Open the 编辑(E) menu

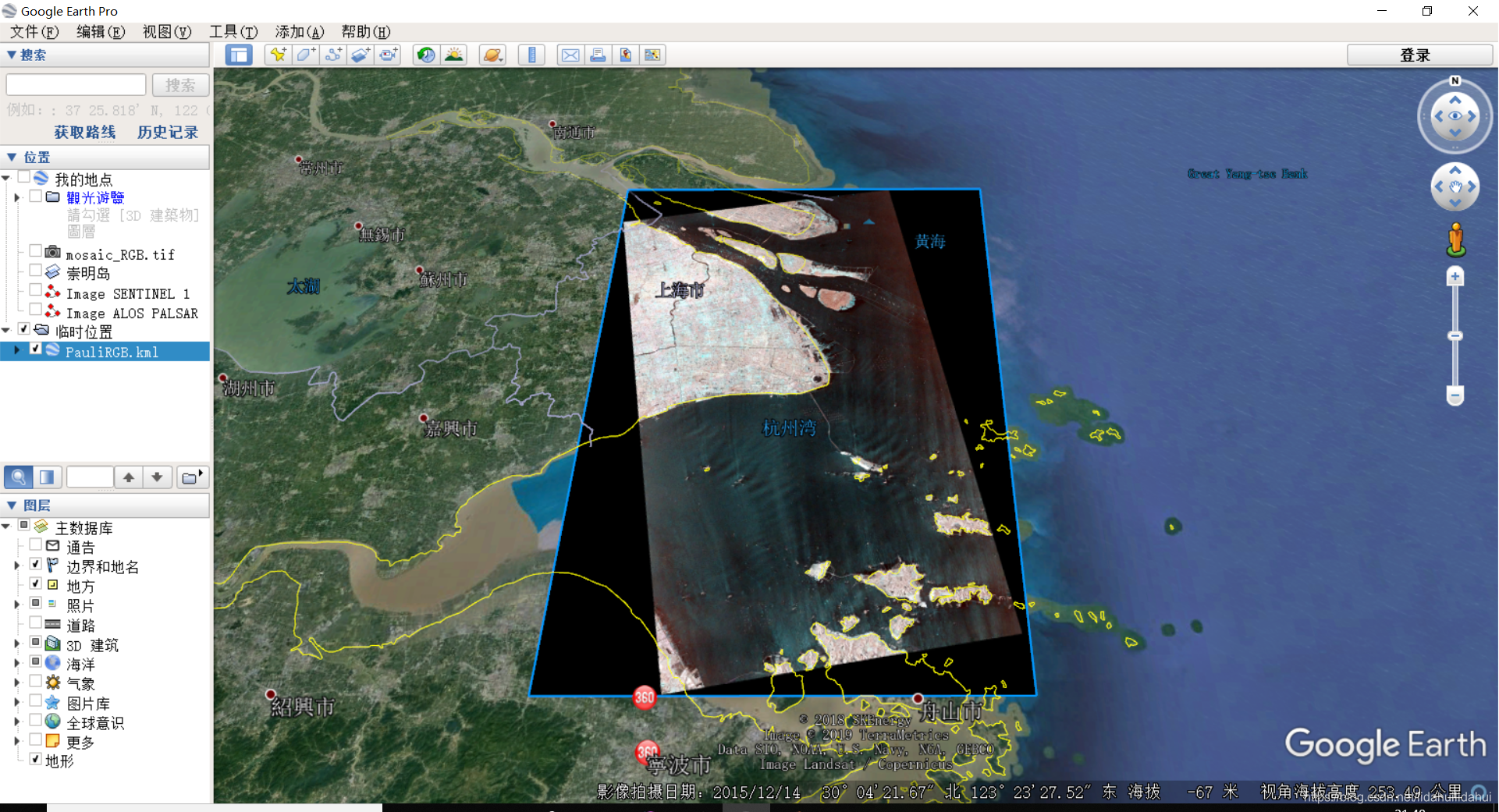click(101, 31)
